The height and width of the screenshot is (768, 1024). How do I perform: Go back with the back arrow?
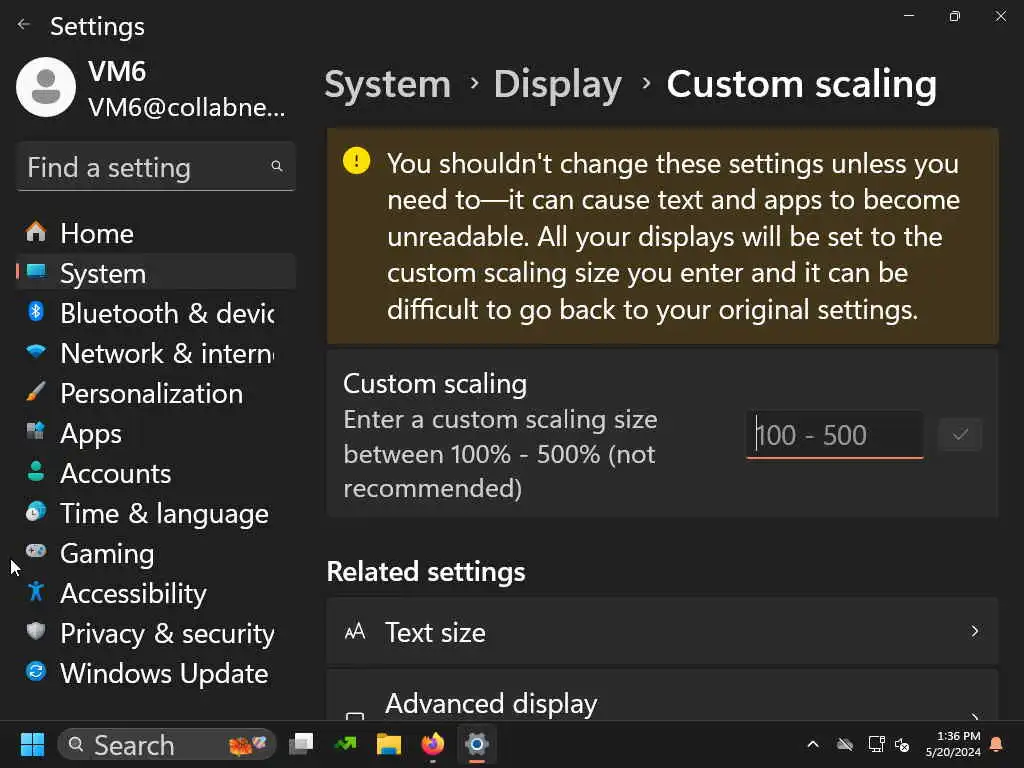(24, 25)
